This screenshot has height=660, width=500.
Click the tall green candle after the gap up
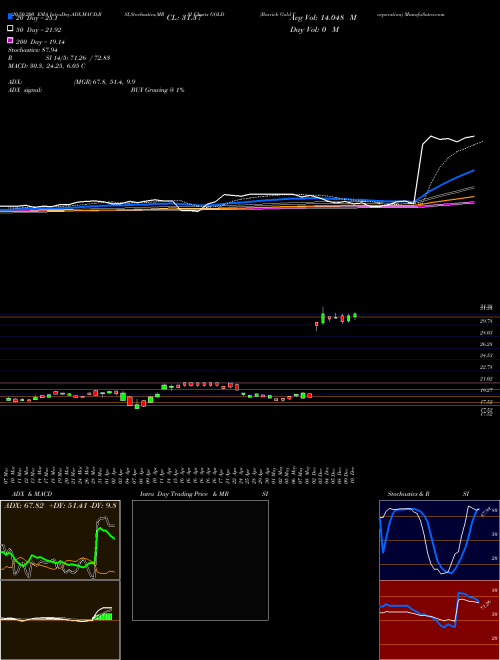(x=323, y=318)
